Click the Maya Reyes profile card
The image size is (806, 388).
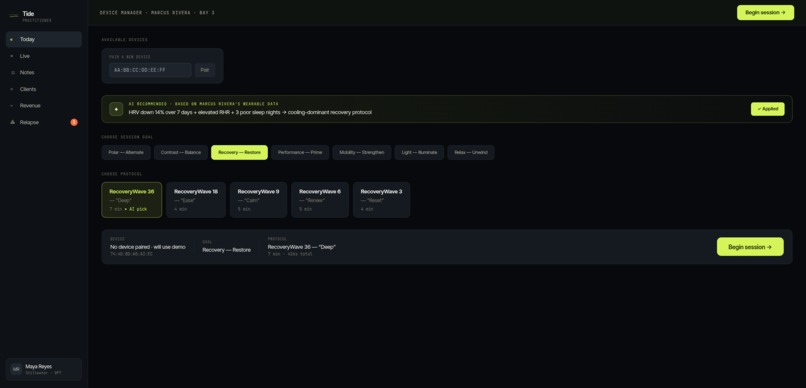click(44, 369)
